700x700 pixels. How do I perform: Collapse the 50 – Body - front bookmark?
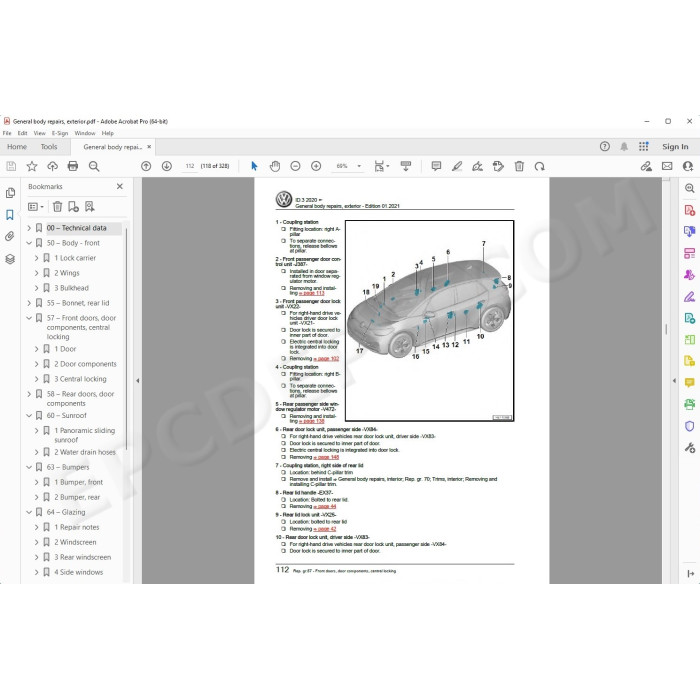point(29,243)
